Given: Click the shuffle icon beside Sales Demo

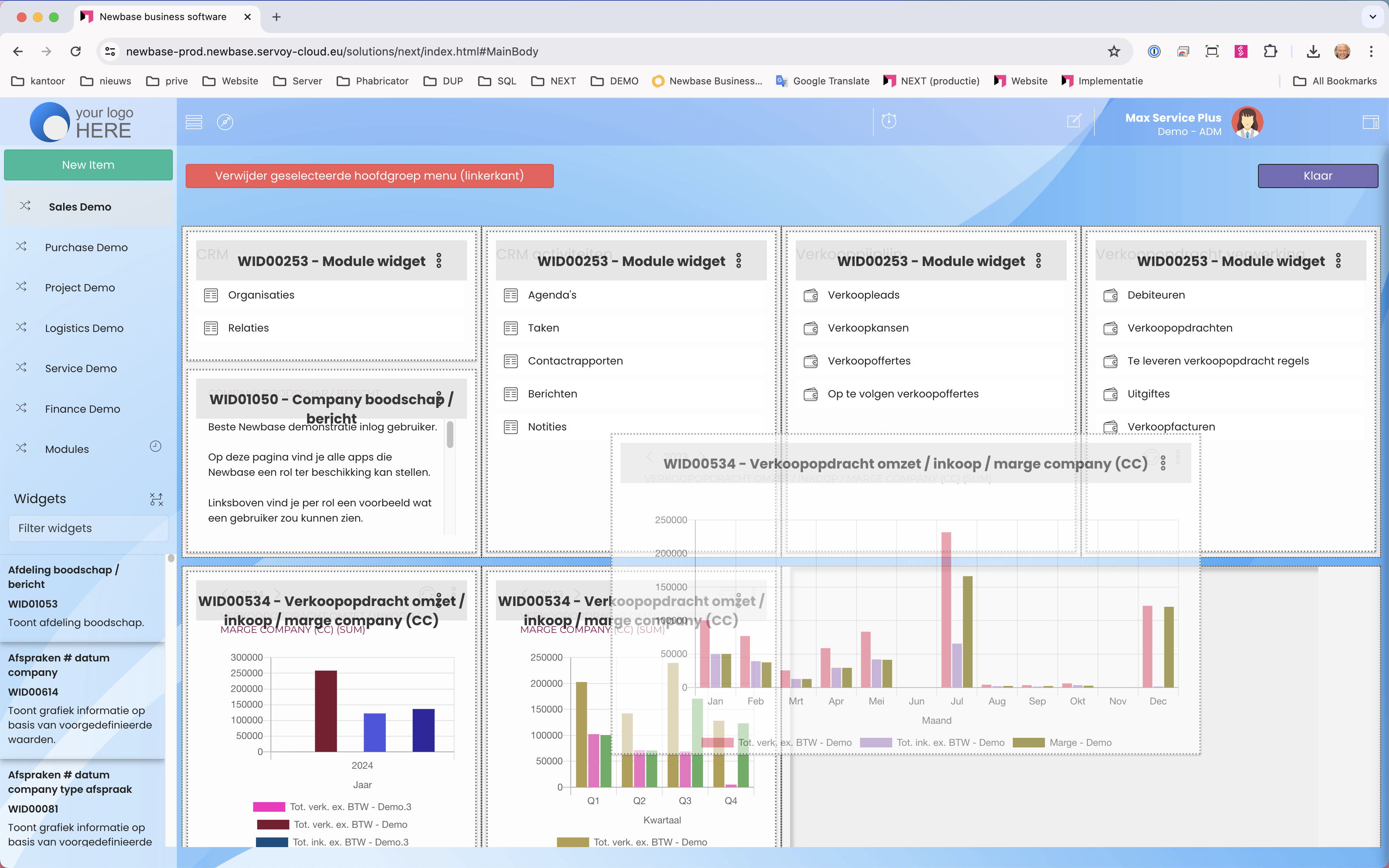Looking at the screenshot, I should point(25,206).
